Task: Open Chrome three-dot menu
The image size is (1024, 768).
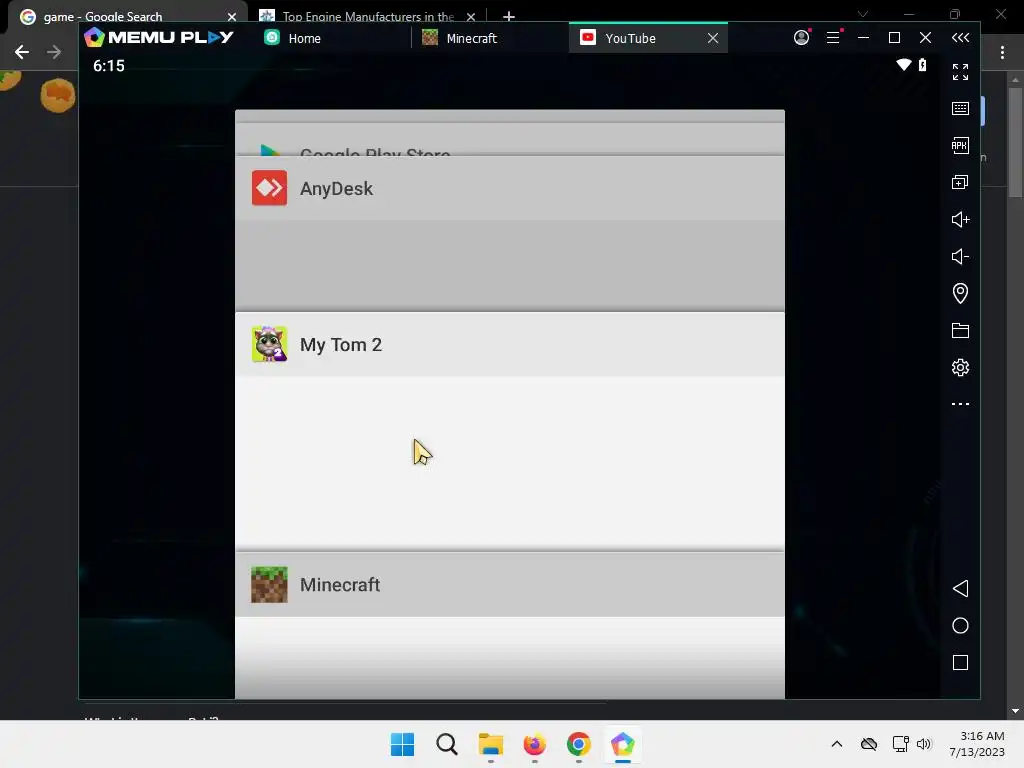Action: 1002,52
